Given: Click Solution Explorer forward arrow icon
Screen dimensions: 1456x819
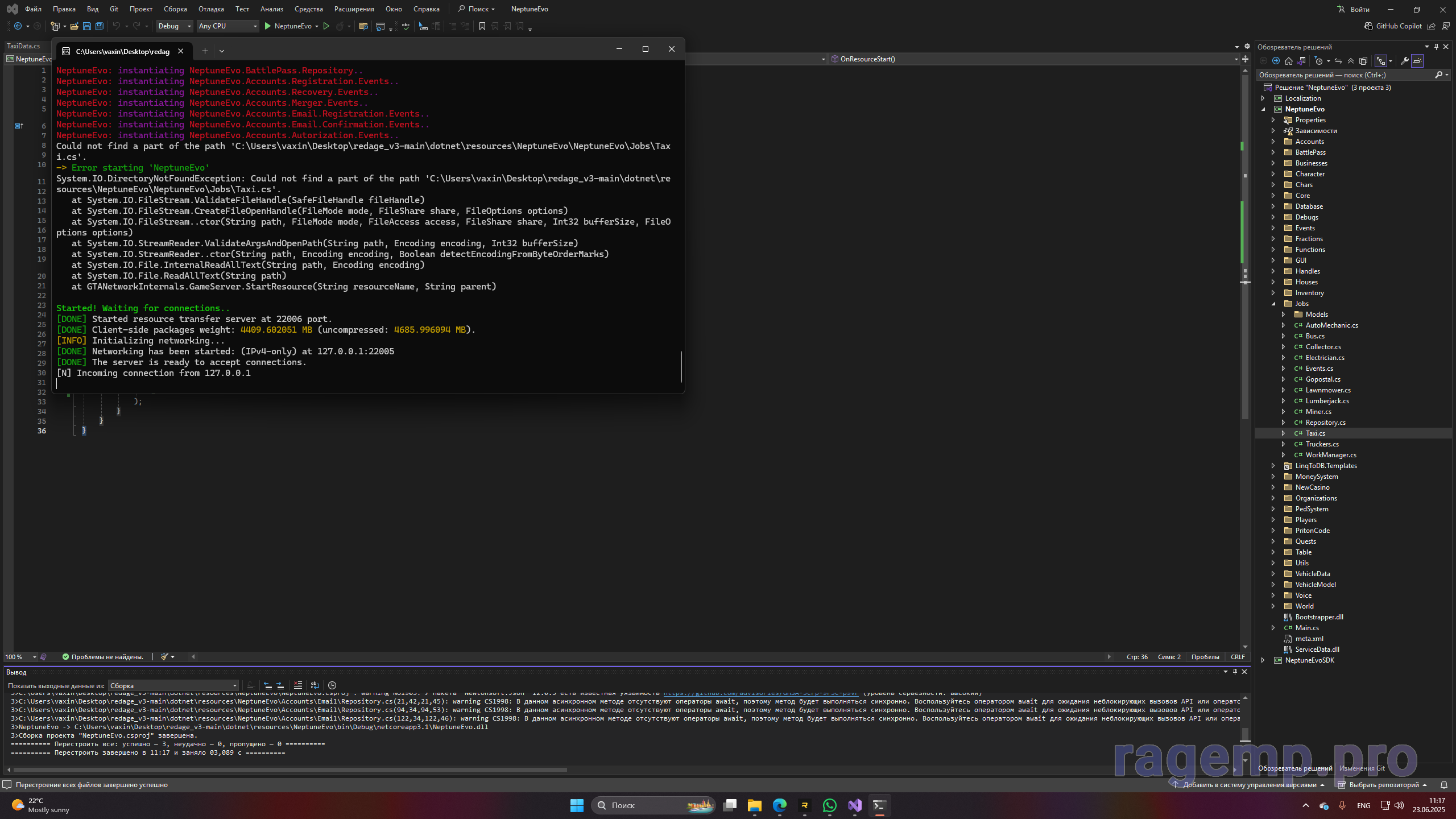Looking at the screenshot, I should 1276,61.
